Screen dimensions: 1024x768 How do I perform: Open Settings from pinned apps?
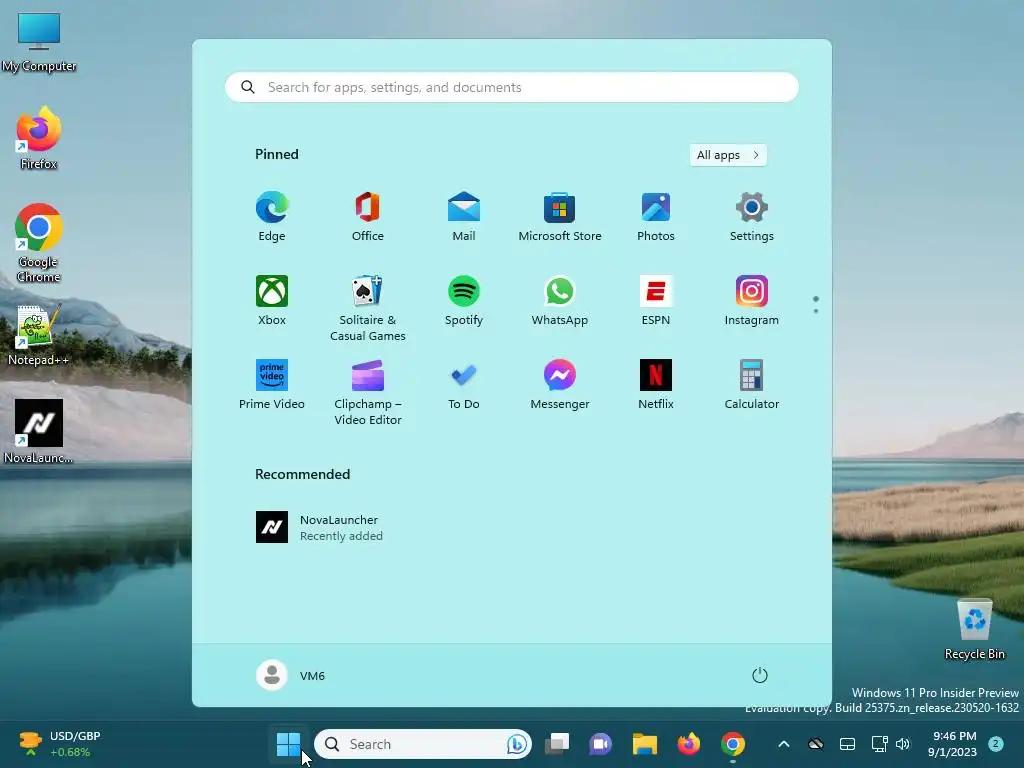[752, 217]
